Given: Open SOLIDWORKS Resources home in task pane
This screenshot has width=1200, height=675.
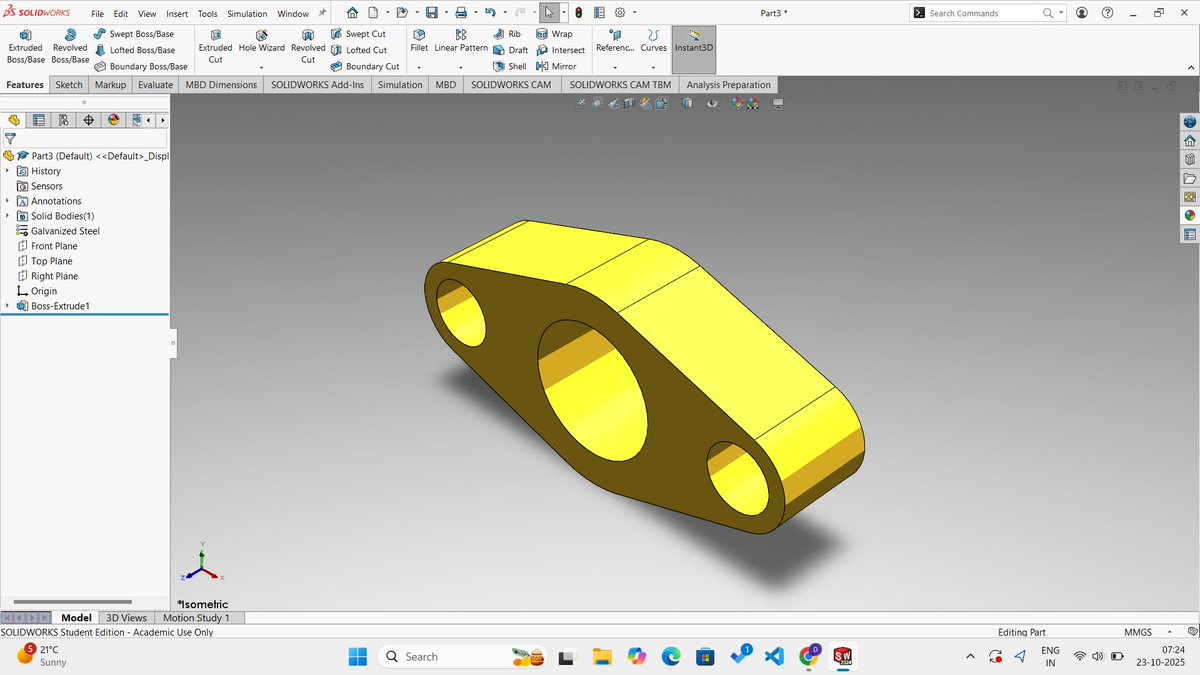Looking at the screenshot, I should (1190, 140).
